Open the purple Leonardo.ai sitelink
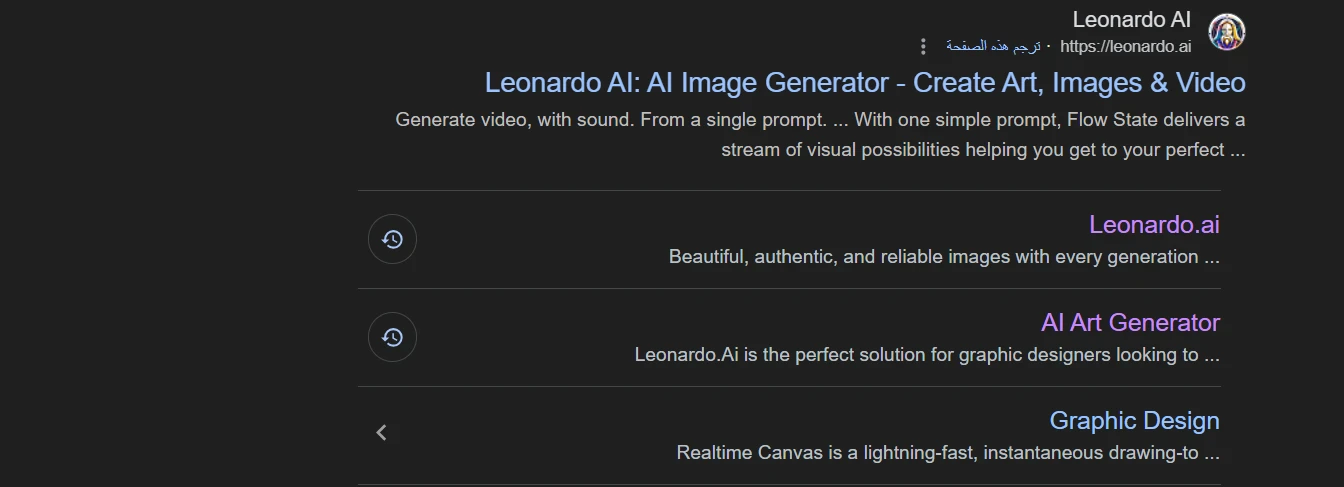Screen dimensions: 1344x487 pyautogui.click(x=1154, y=224)
